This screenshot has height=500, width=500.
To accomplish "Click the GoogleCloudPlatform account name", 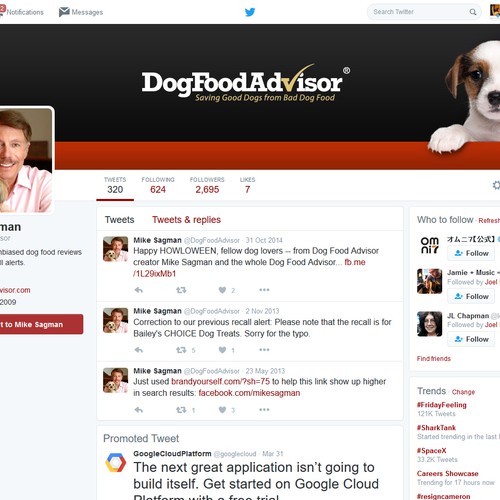I will tap(172, 454).
